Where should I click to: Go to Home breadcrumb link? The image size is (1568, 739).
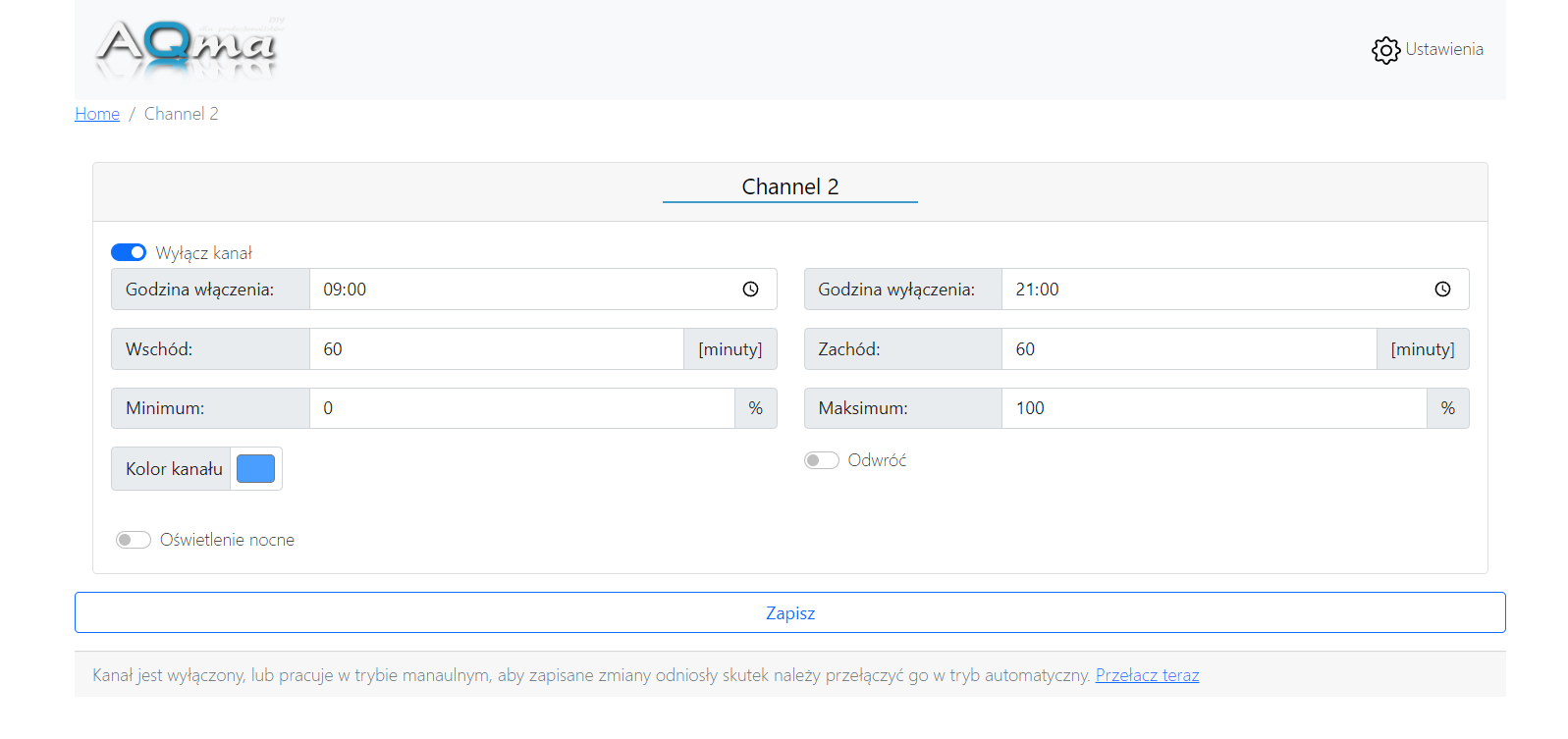[x=97, y=114]
